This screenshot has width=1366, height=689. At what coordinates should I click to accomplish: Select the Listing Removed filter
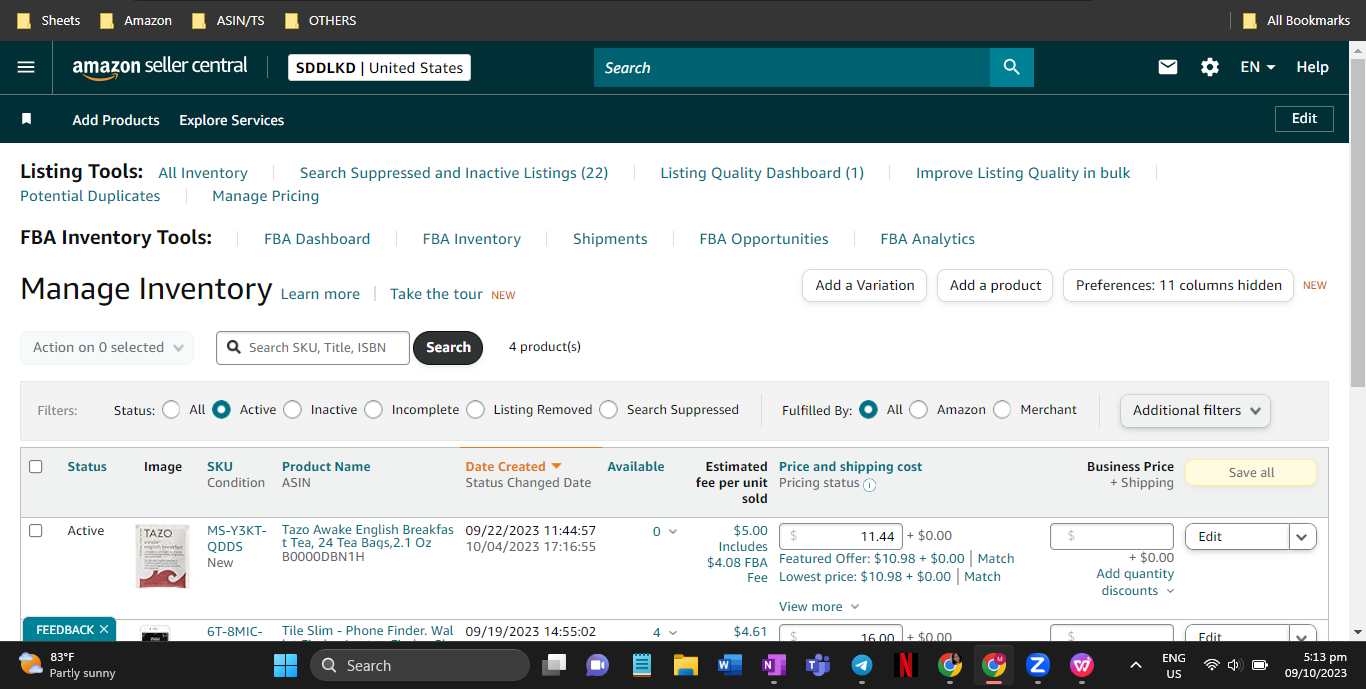(475, 409)
